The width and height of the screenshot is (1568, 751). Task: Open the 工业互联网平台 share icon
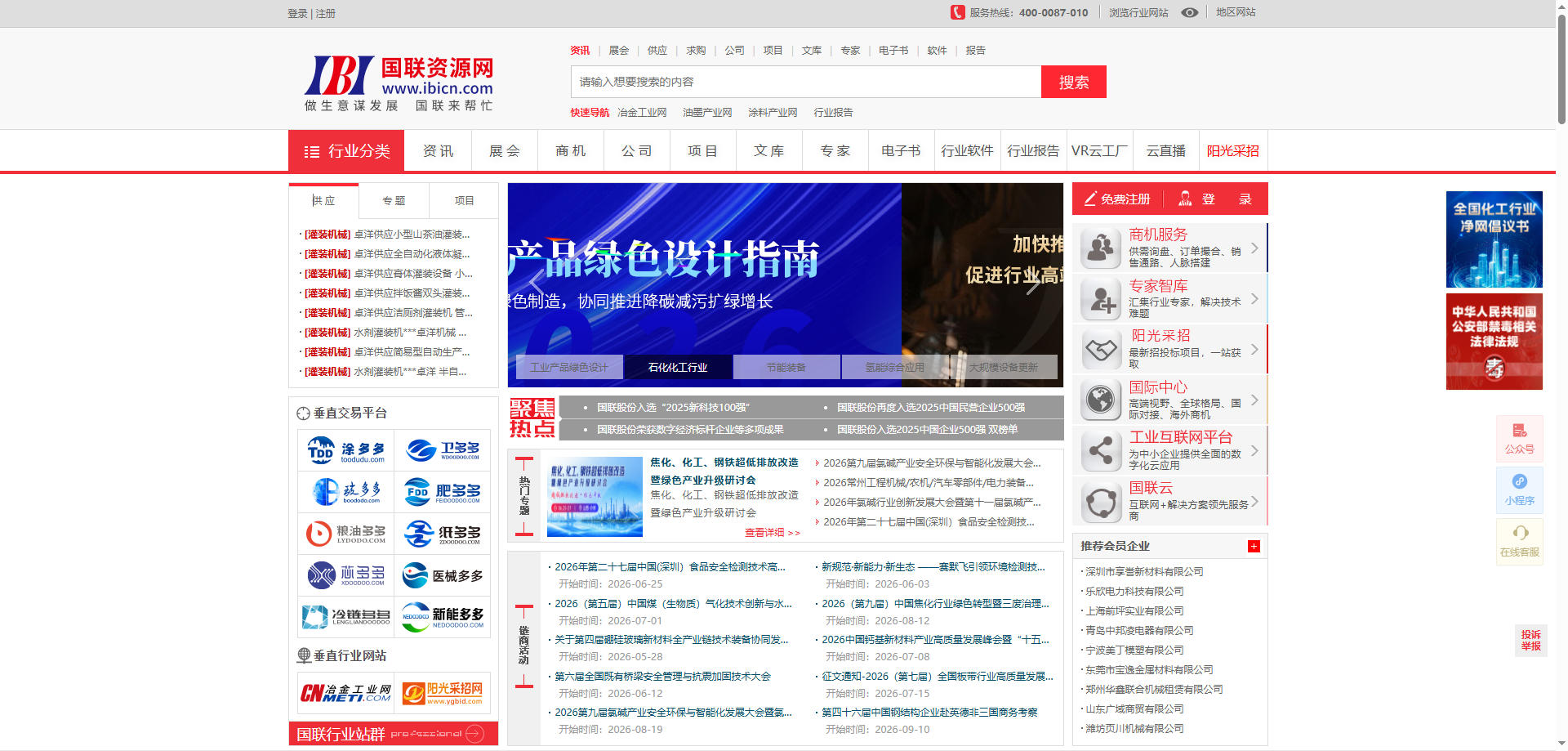pyautogui.click(x=1101, y=451)
